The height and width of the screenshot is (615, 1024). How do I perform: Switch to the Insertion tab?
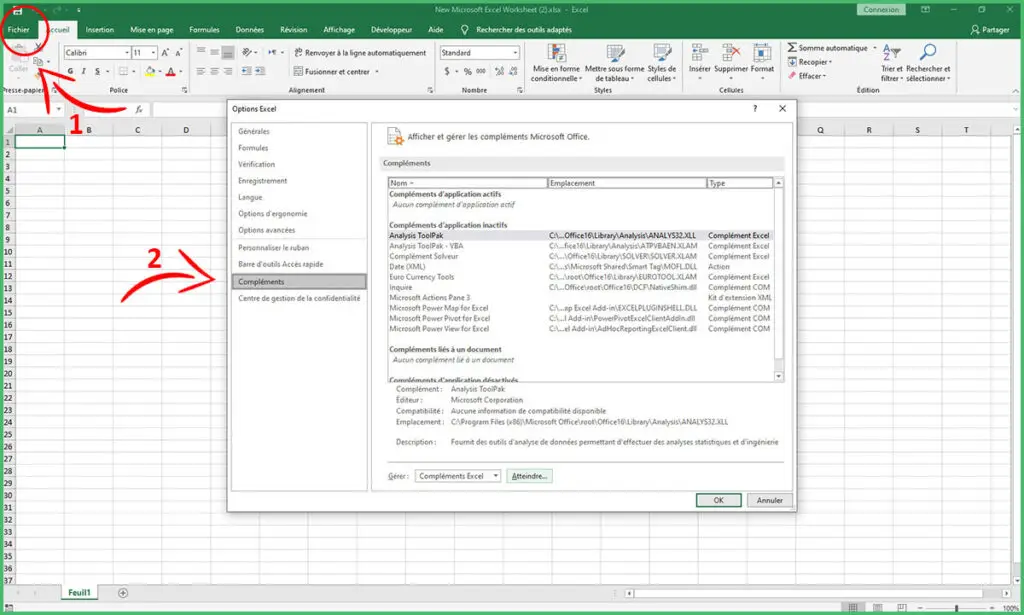pyautogui.click(x=99, y=29)
